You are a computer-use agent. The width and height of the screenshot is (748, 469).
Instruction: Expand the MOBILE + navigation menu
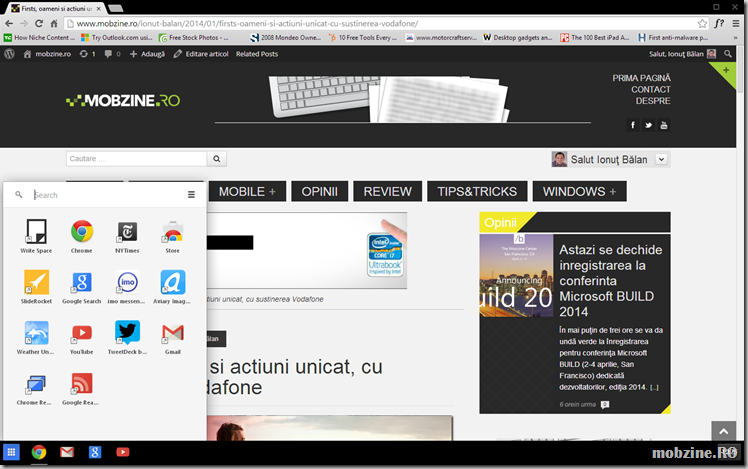coord(247,191)
